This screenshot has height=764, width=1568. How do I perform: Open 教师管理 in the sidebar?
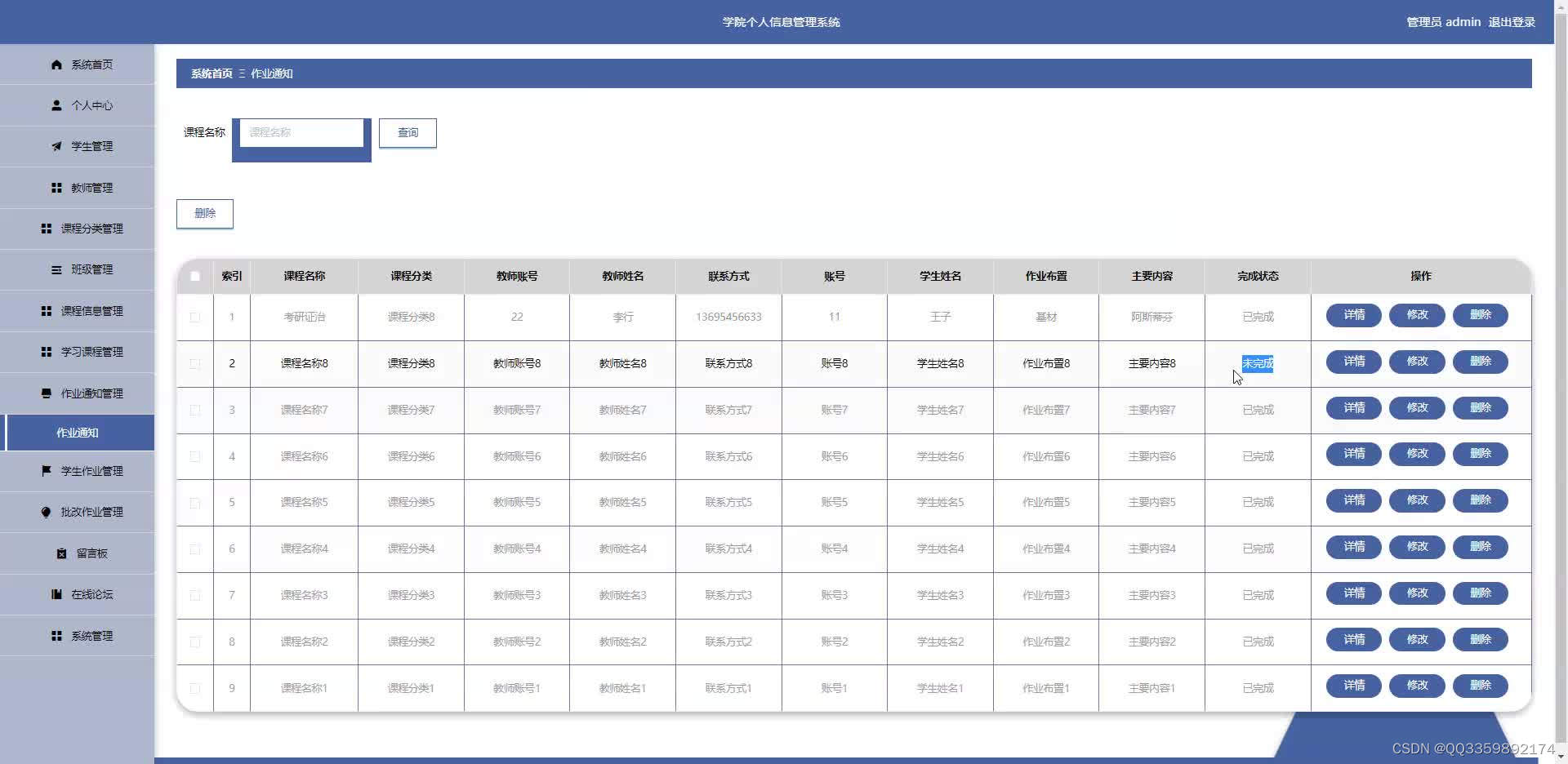pyautogui.click(x=77, y=188)
